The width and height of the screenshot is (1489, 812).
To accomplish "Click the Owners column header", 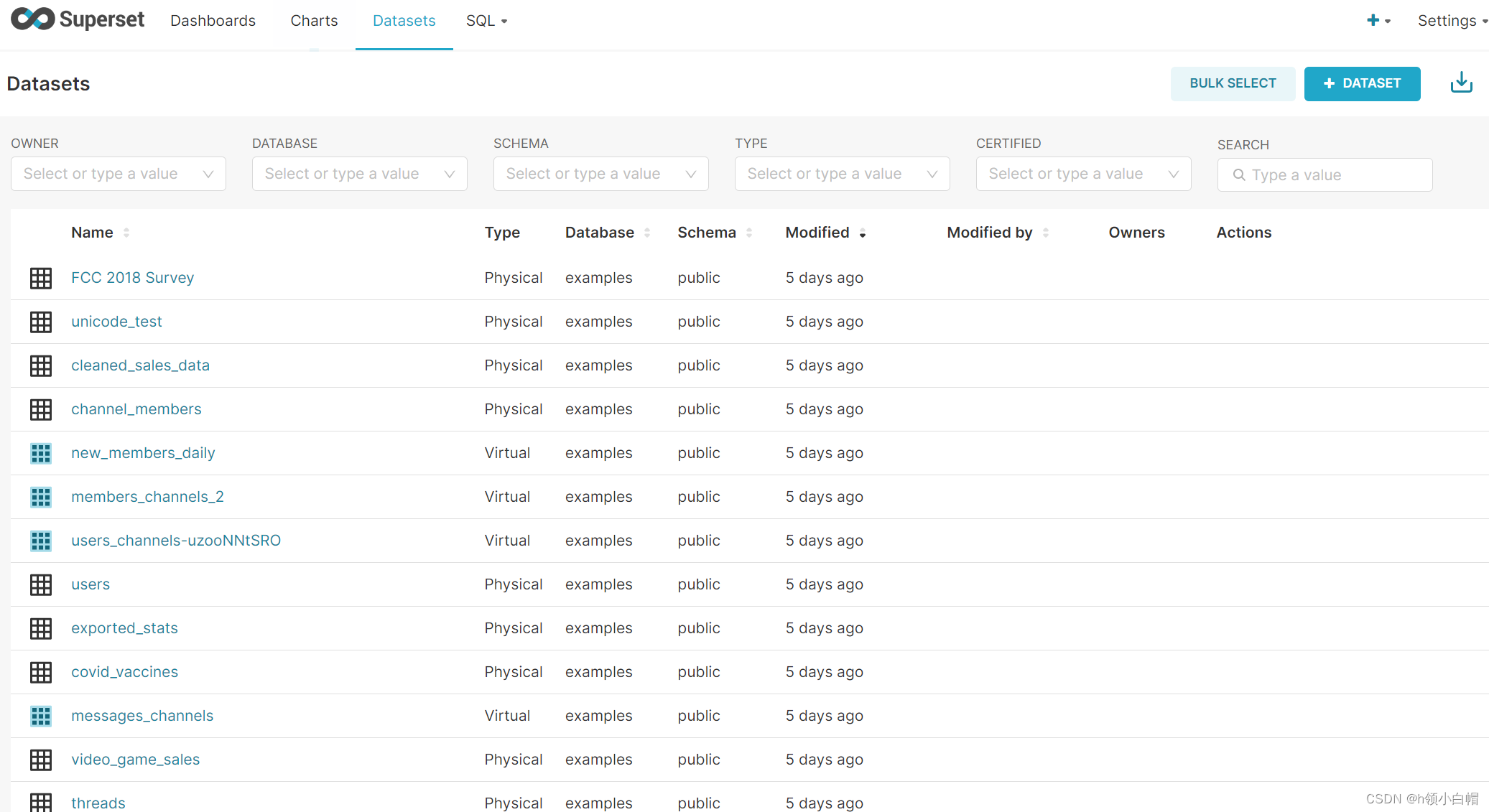I will 1136,233.
